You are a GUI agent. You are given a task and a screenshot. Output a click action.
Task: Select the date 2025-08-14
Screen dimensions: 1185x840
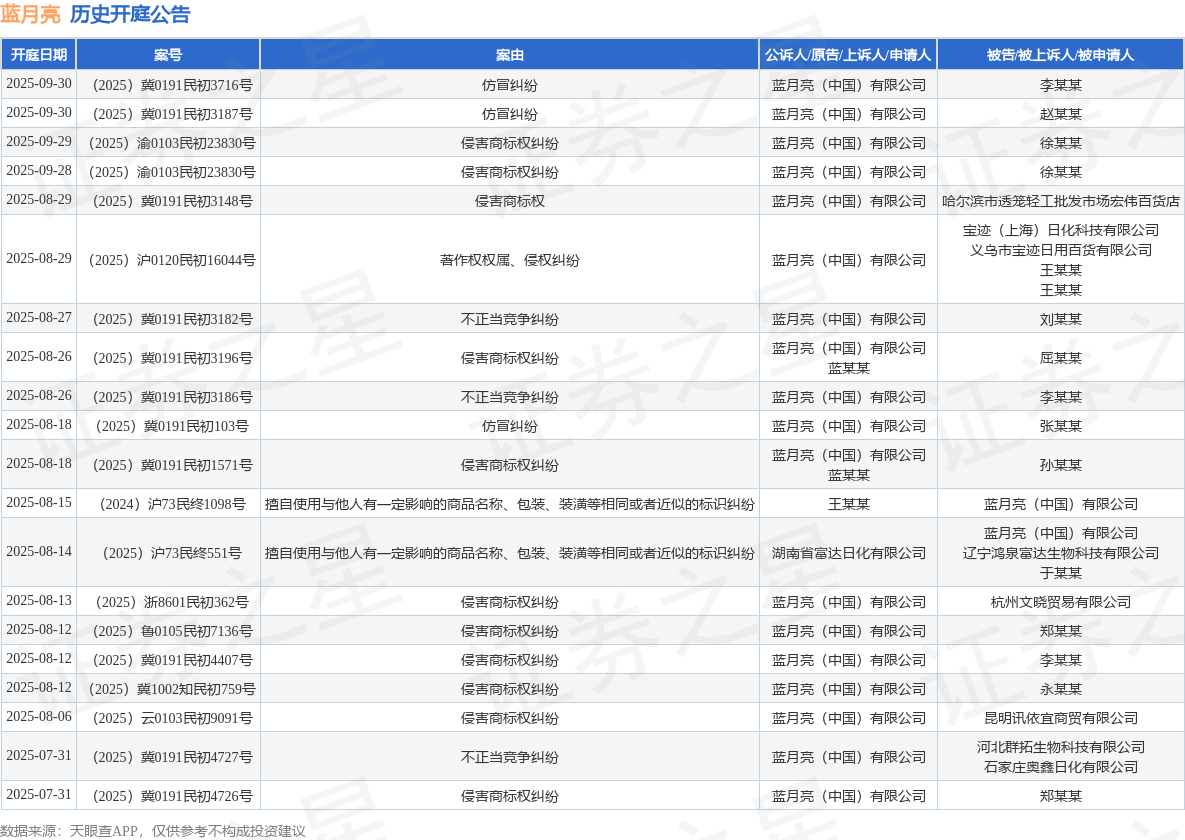[x=39, y=551]
